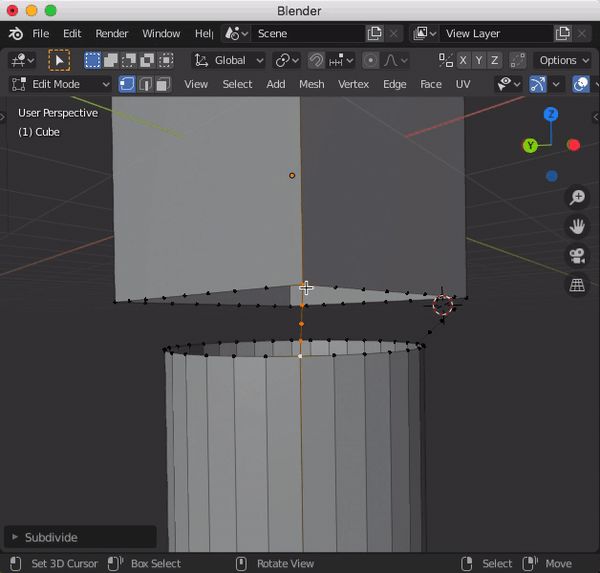
Task: Click the pan view hand icon
Action: coord(577,227)
